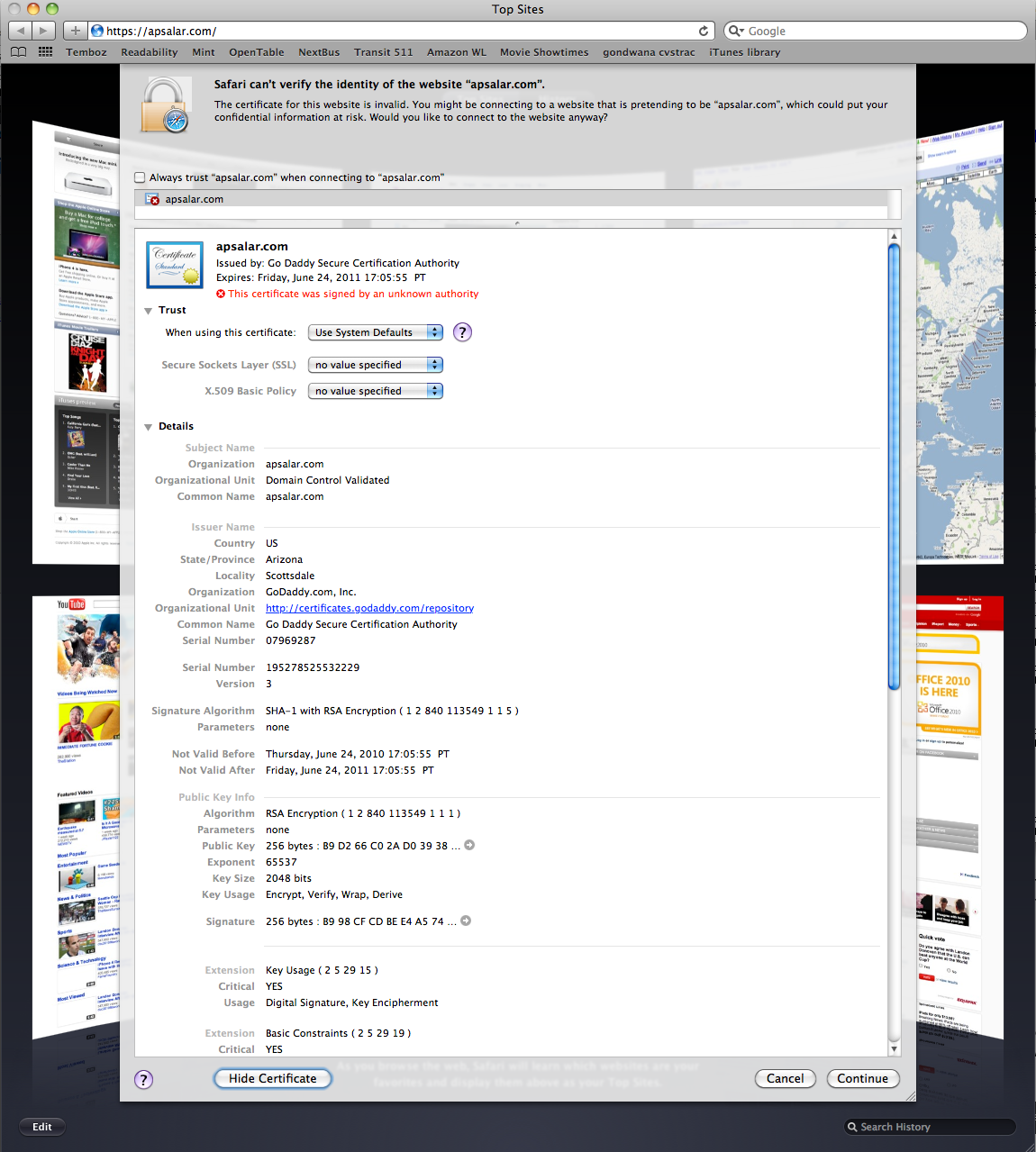
Task: Click the purple help button beside Trust dropdown
Action: 462,332
